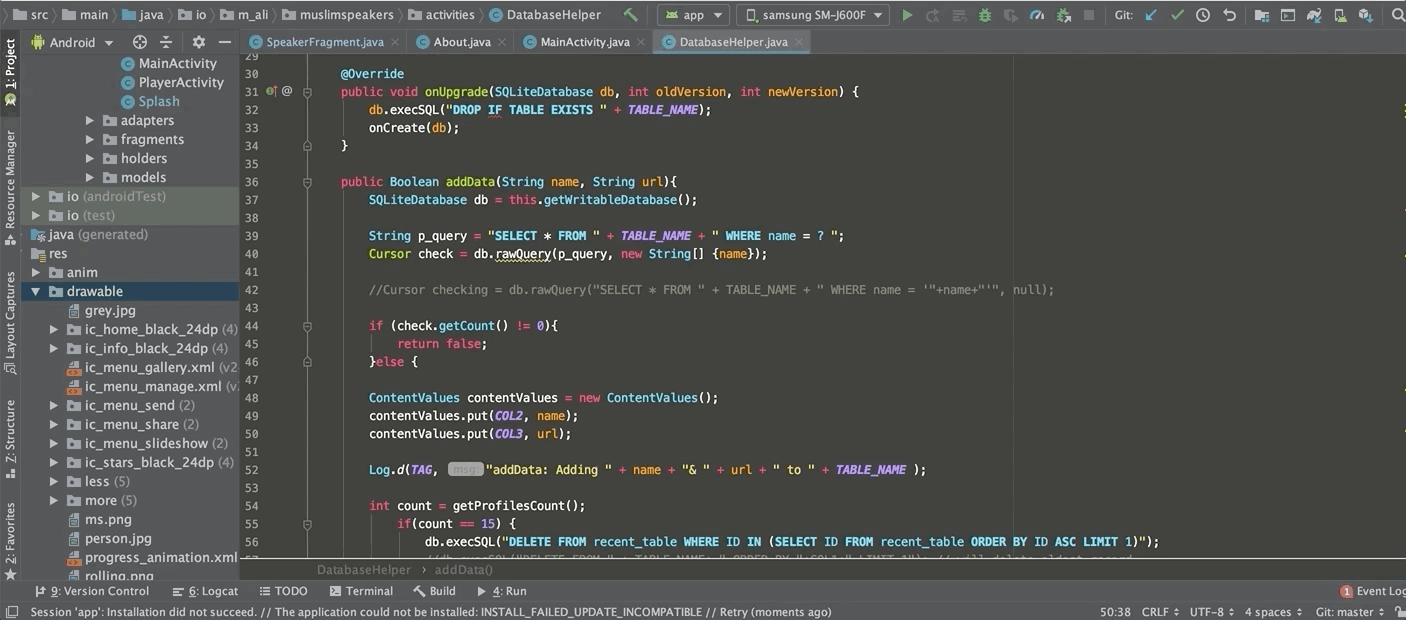Collapse onUpgrade method fold marker at line 31
Viewport: 1406px width, 620px height.
[307, 91]
